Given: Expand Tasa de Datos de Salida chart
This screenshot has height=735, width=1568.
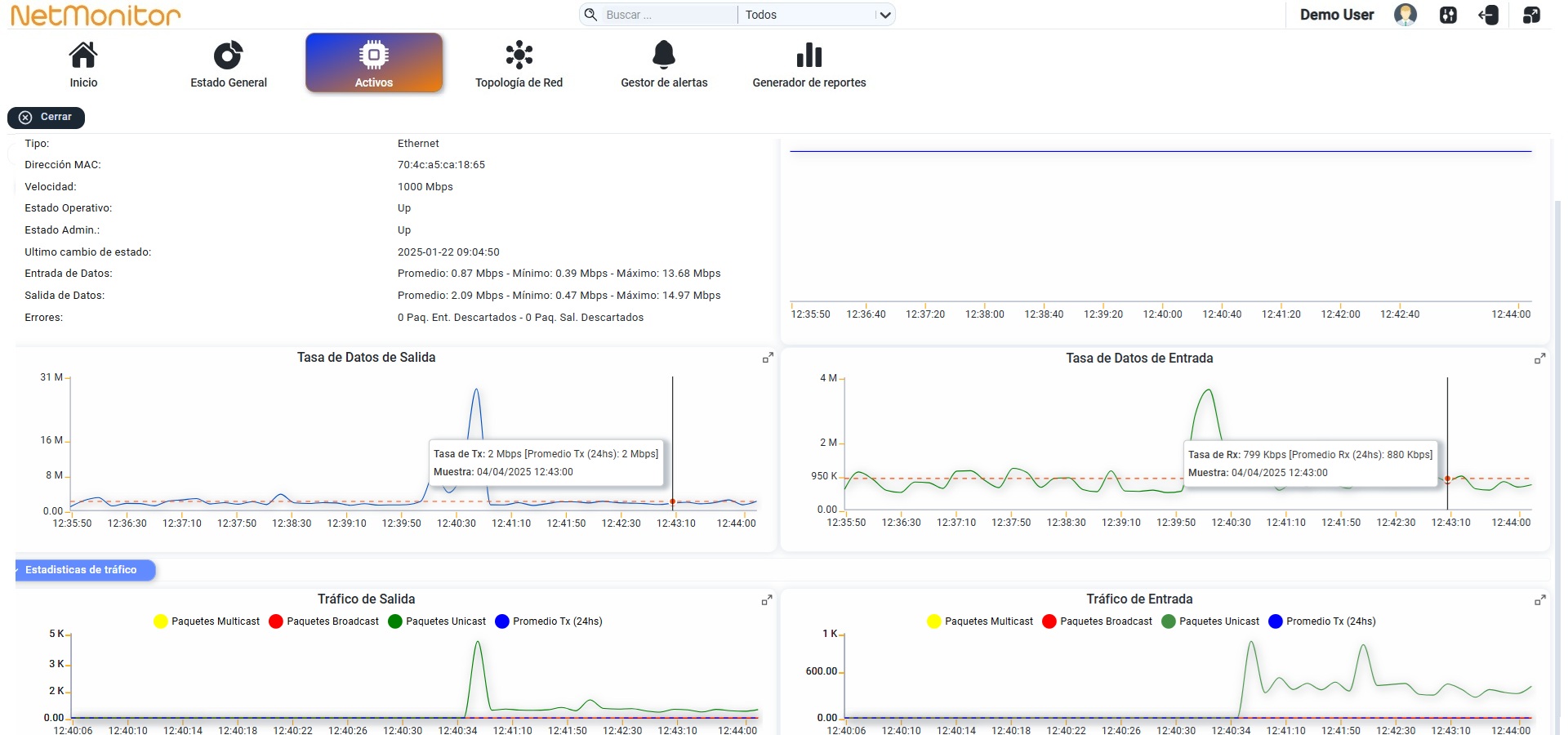Looking at the screenshot, I should point(768,358).
